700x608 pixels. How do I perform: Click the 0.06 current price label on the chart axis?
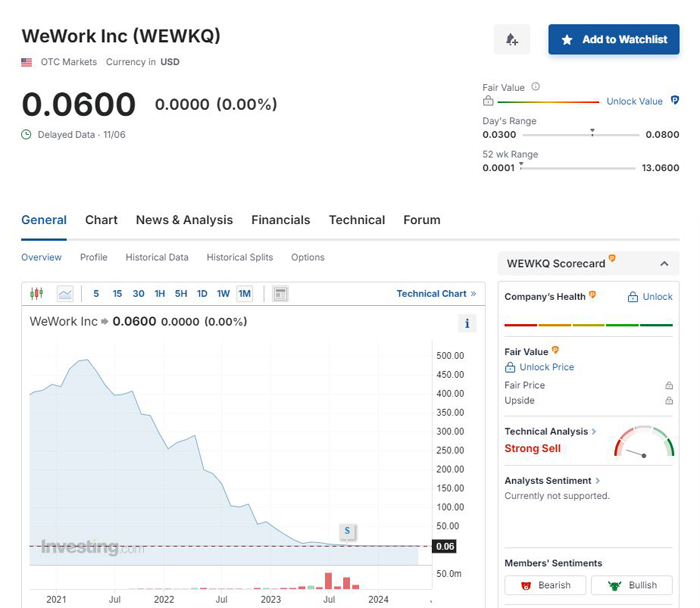pos(445,546)
